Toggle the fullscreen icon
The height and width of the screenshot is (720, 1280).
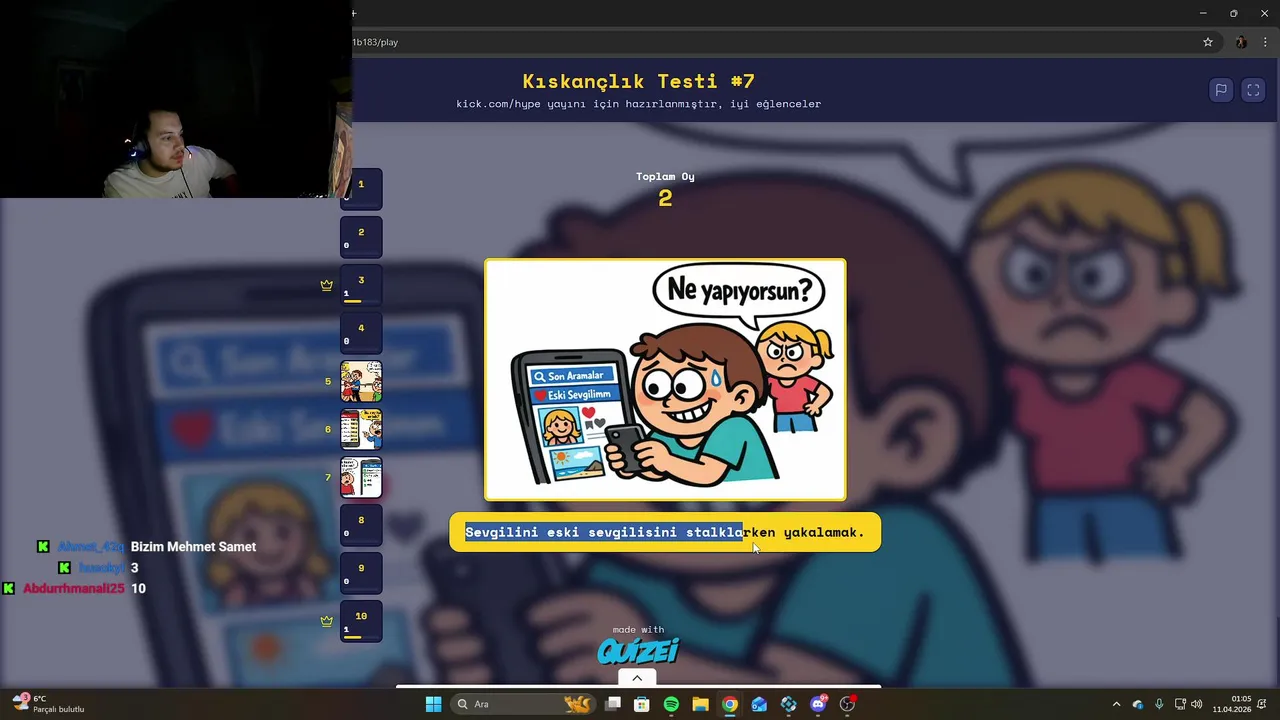tap(1253, 90)
